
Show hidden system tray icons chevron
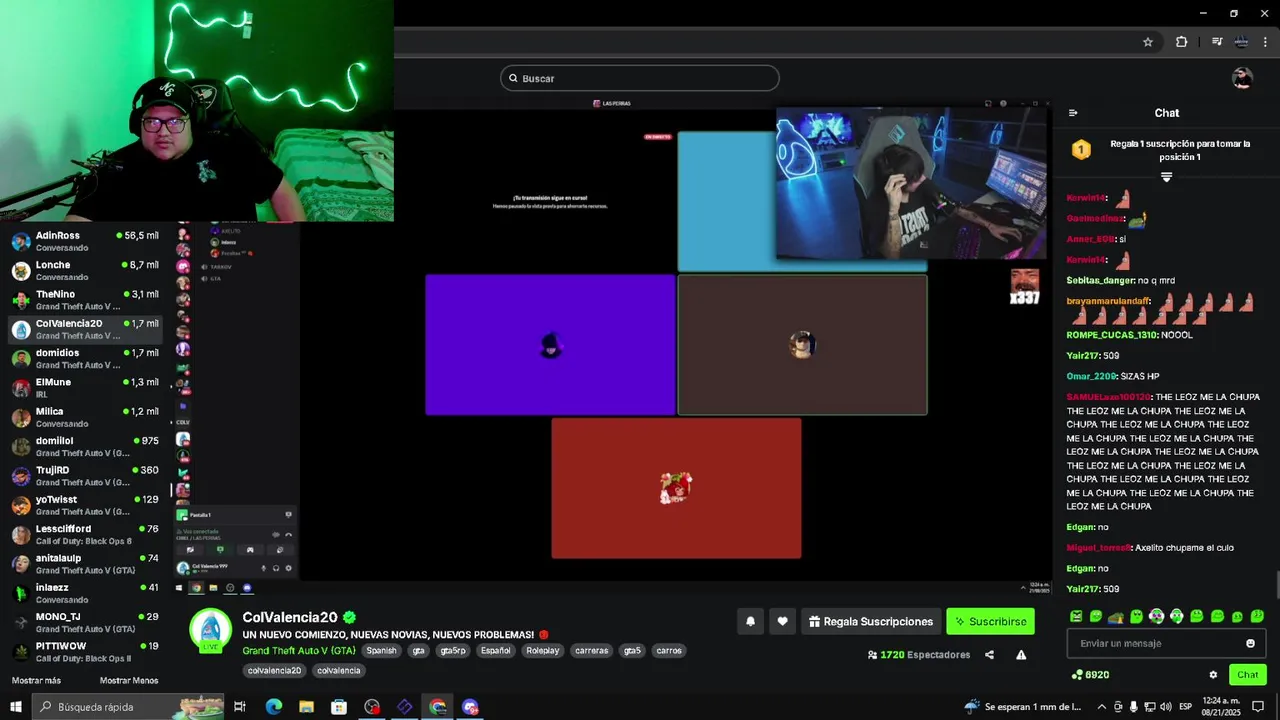coord(1101,707)
